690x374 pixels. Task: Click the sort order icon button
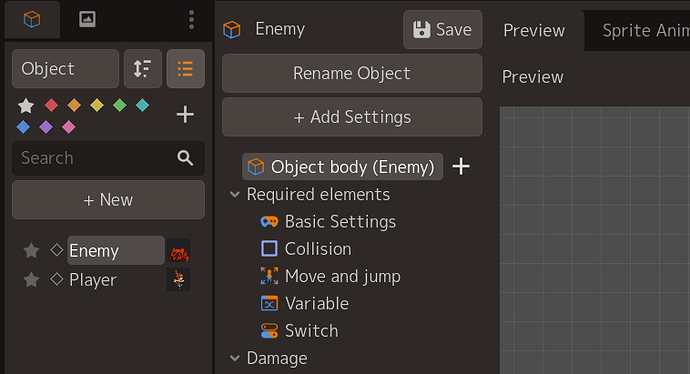point(143,69)
